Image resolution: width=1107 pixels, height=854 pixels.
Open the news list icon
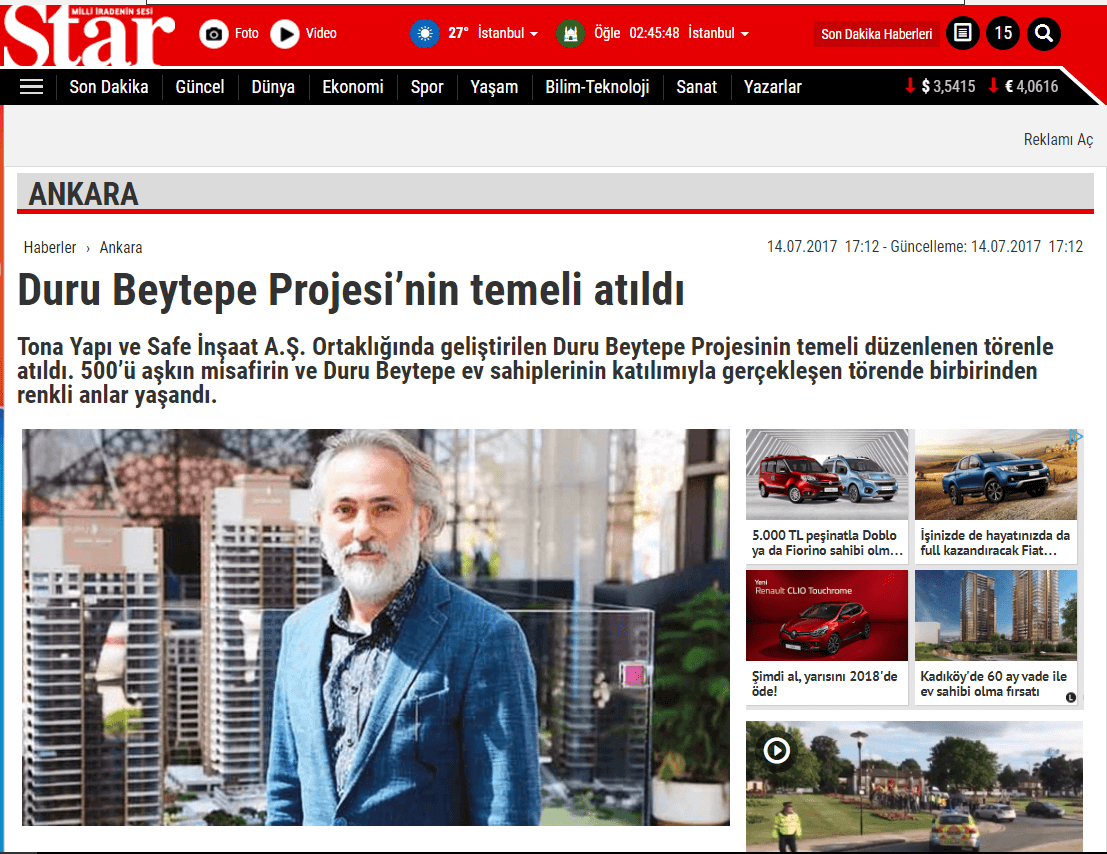962,34
